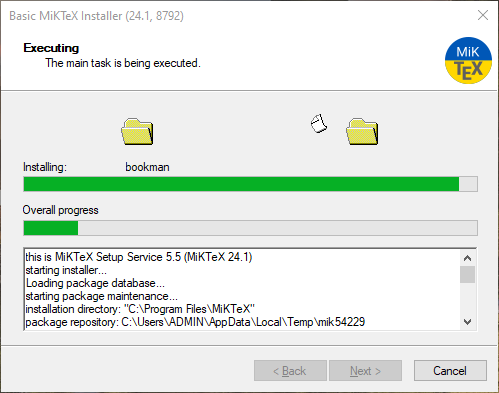This screenshot has width=499, height=393.
Task: Click the installer window title bar text
Action: (x=96, y=16)
